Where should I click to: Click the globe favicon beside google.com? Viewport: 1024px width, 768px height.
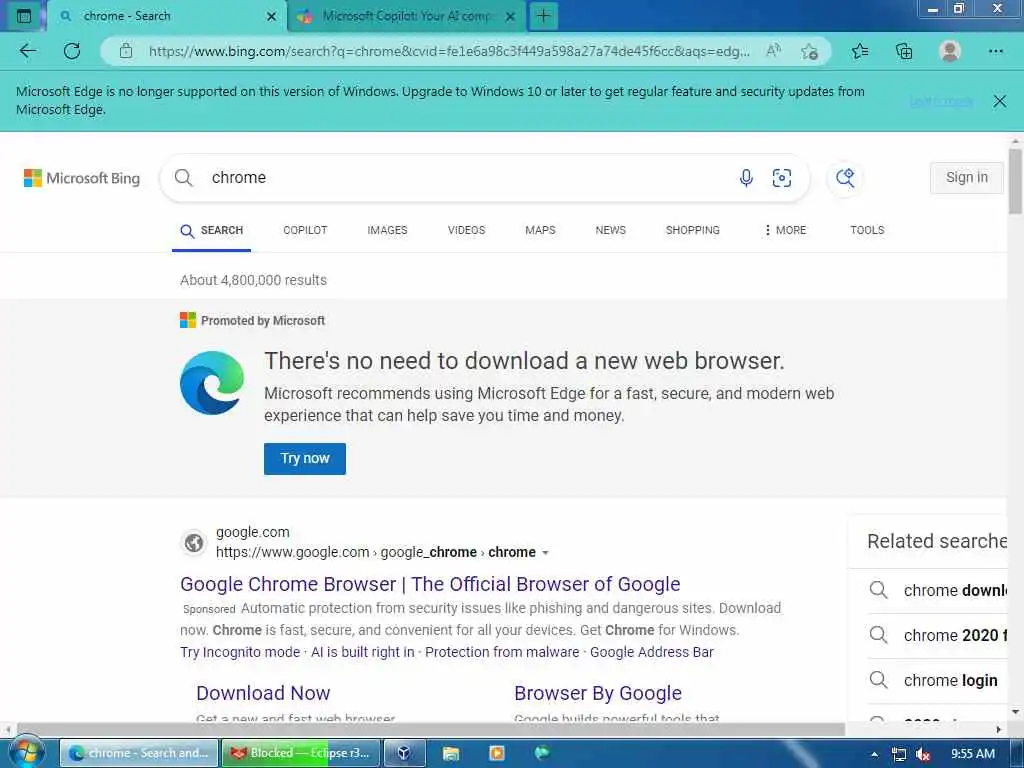[194, 543]
